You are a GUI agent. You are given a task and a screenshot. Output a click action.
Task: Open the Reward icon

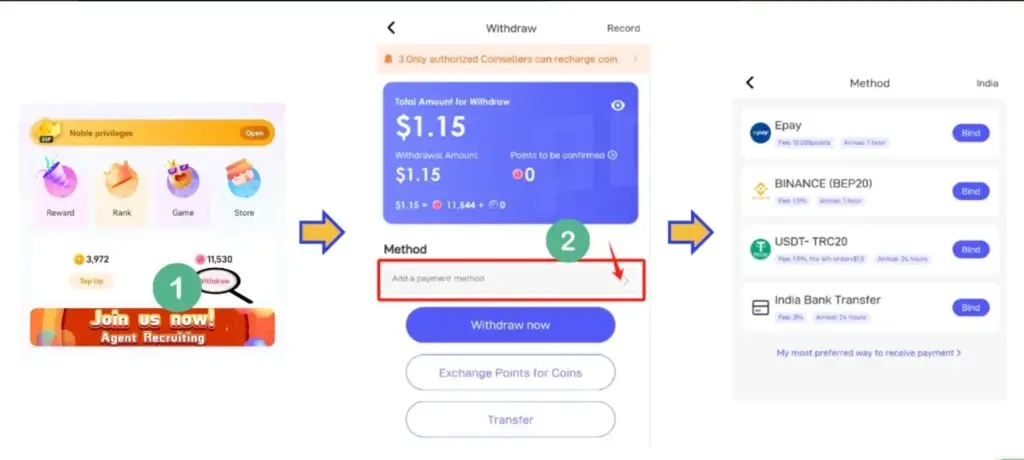(x=61, y=178)
